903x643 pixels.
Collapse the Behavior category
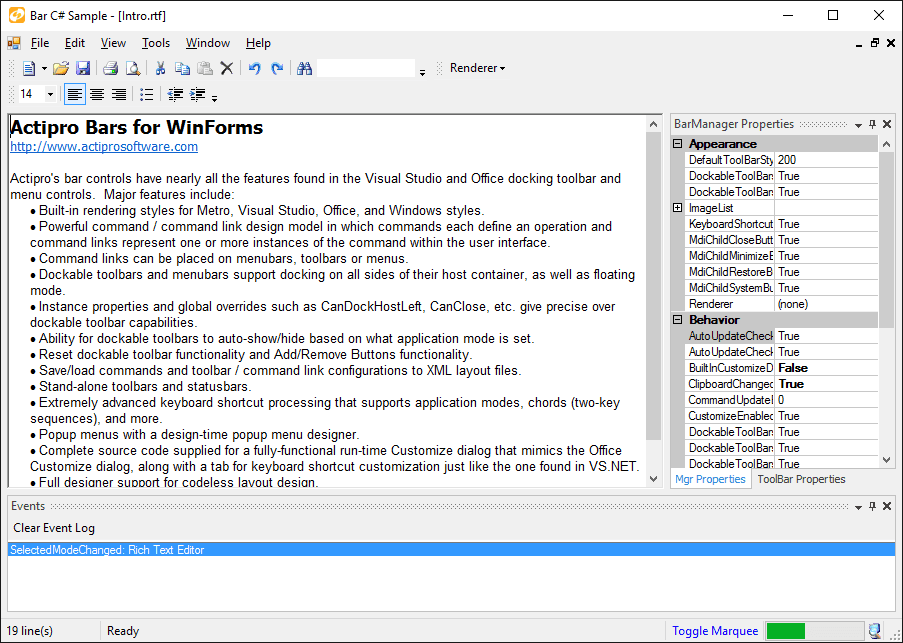[678, 320]
